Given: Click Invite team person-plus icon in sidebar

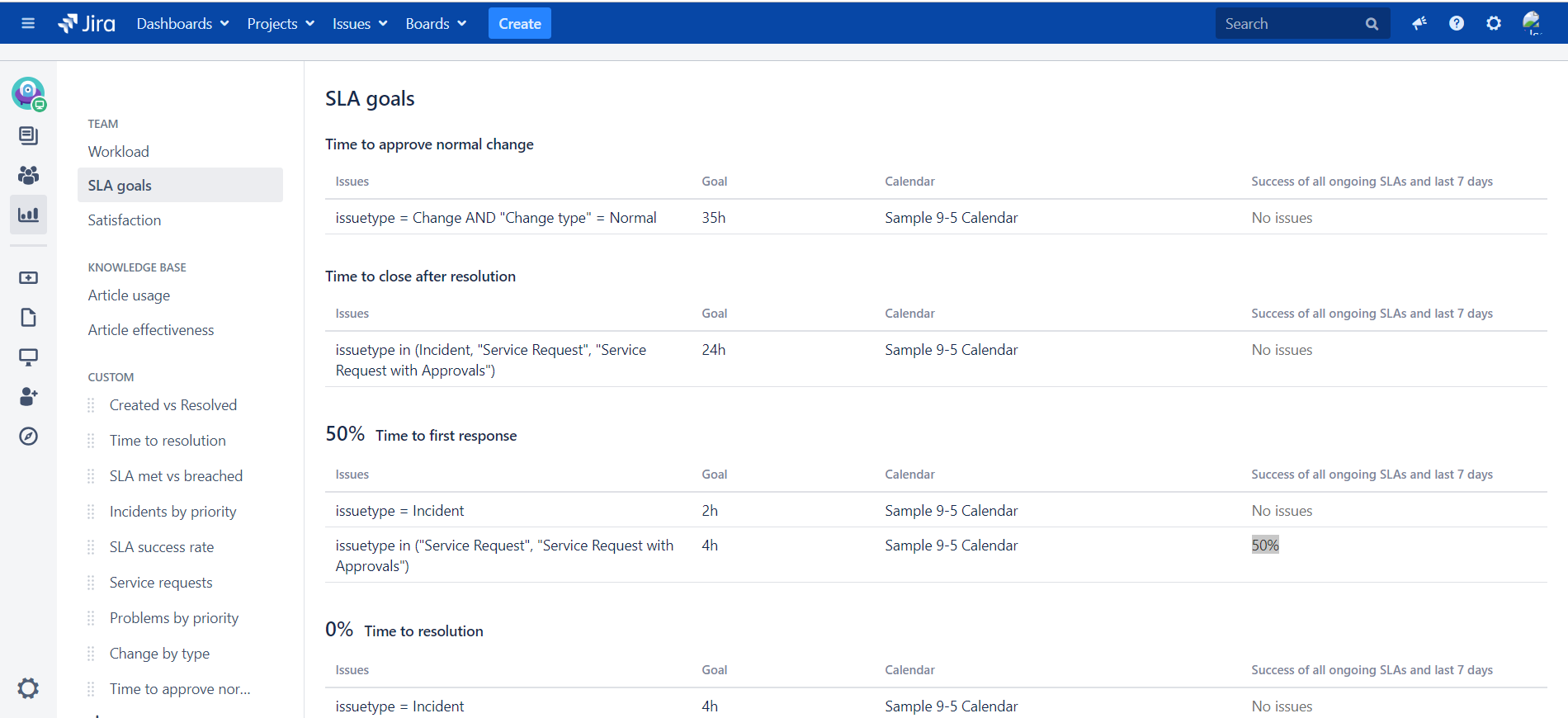Looking at the screenshot, I should [x=28, y=397].
